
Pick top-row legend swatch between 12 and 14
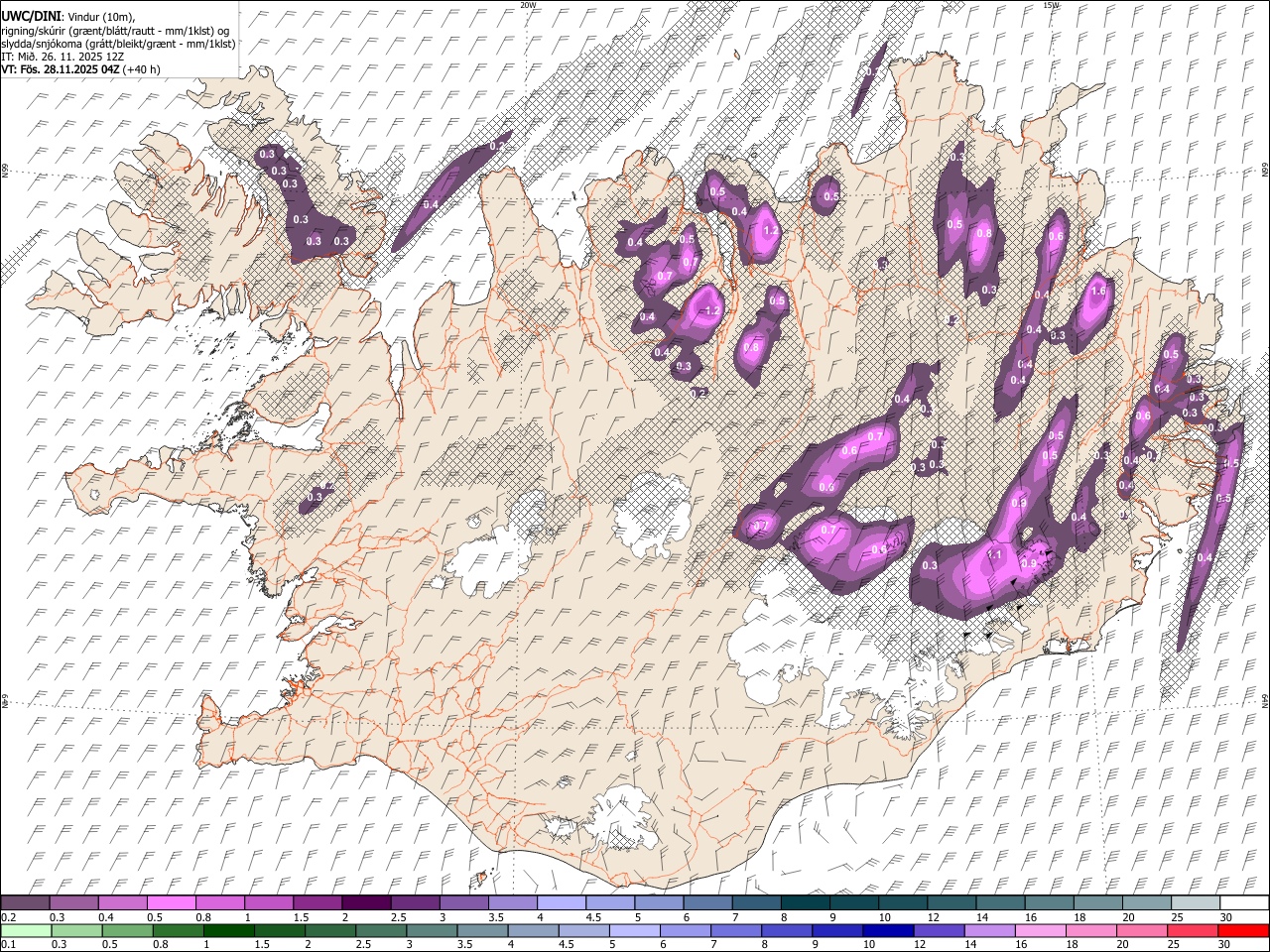pyautogui.click(x=952, y=903)
